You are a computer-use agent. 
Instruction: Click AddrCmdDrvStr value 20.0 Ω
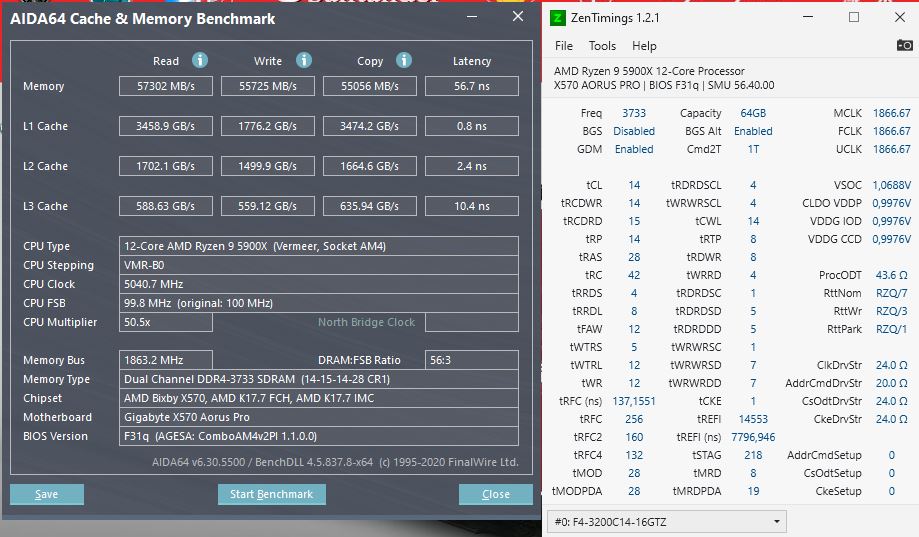pyautogui.click(x=891, y=383)
